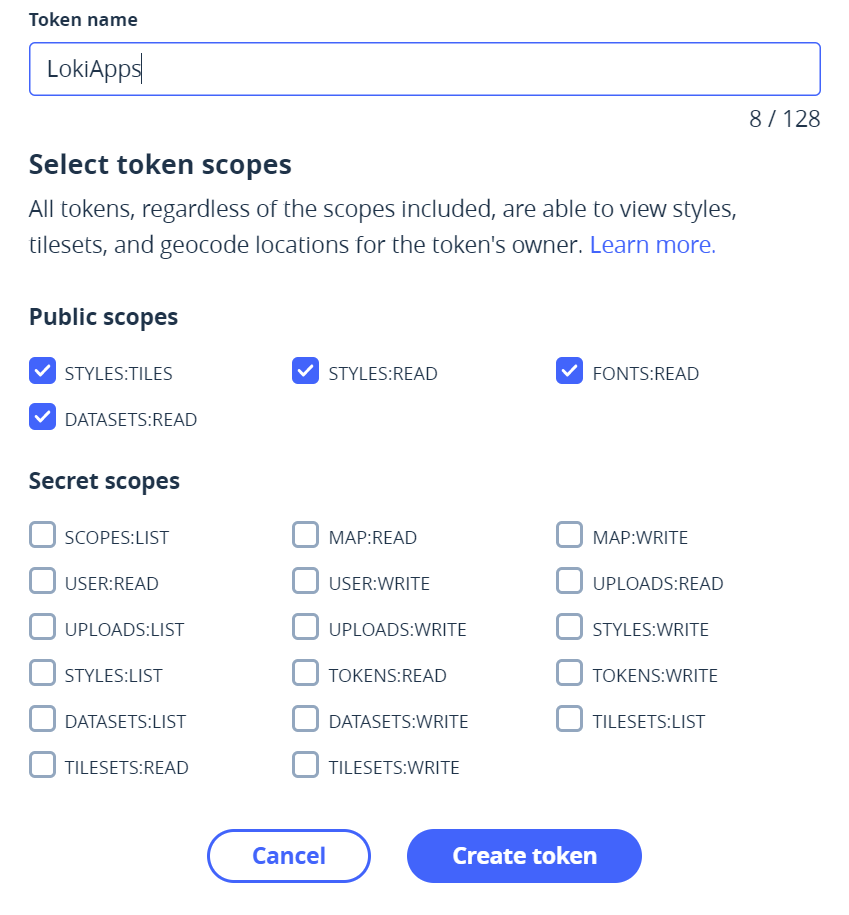849x915 pixels.
Task: Click the Learn more link
Action: click(x=652, y=245)
